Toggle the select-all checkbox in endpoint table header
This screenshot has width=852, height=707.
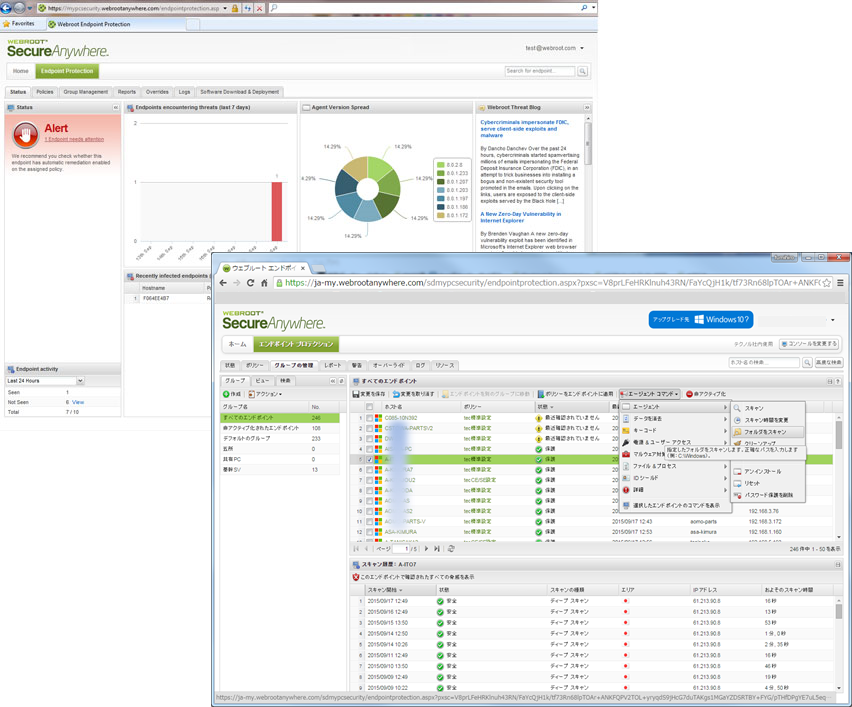[x=369, y=407]
